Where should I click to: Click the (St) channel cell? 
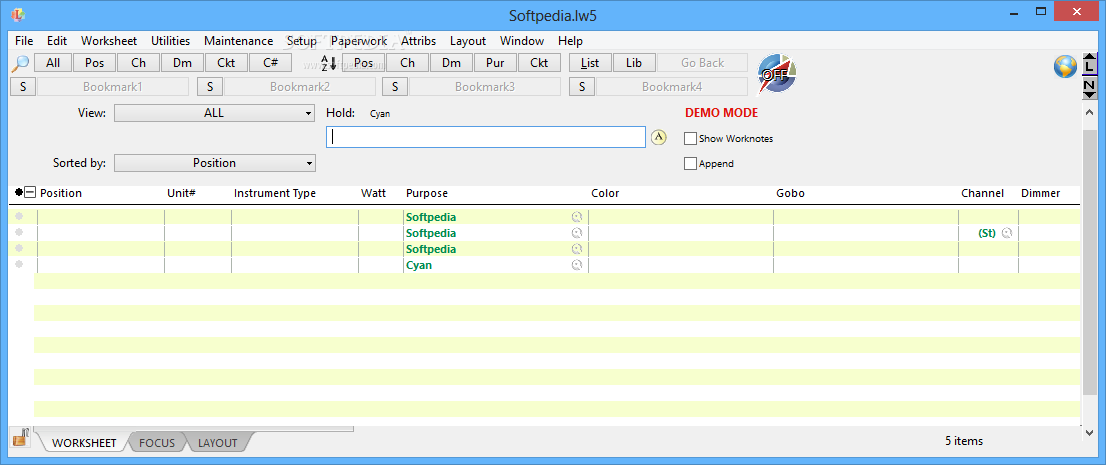pos(988,233)
